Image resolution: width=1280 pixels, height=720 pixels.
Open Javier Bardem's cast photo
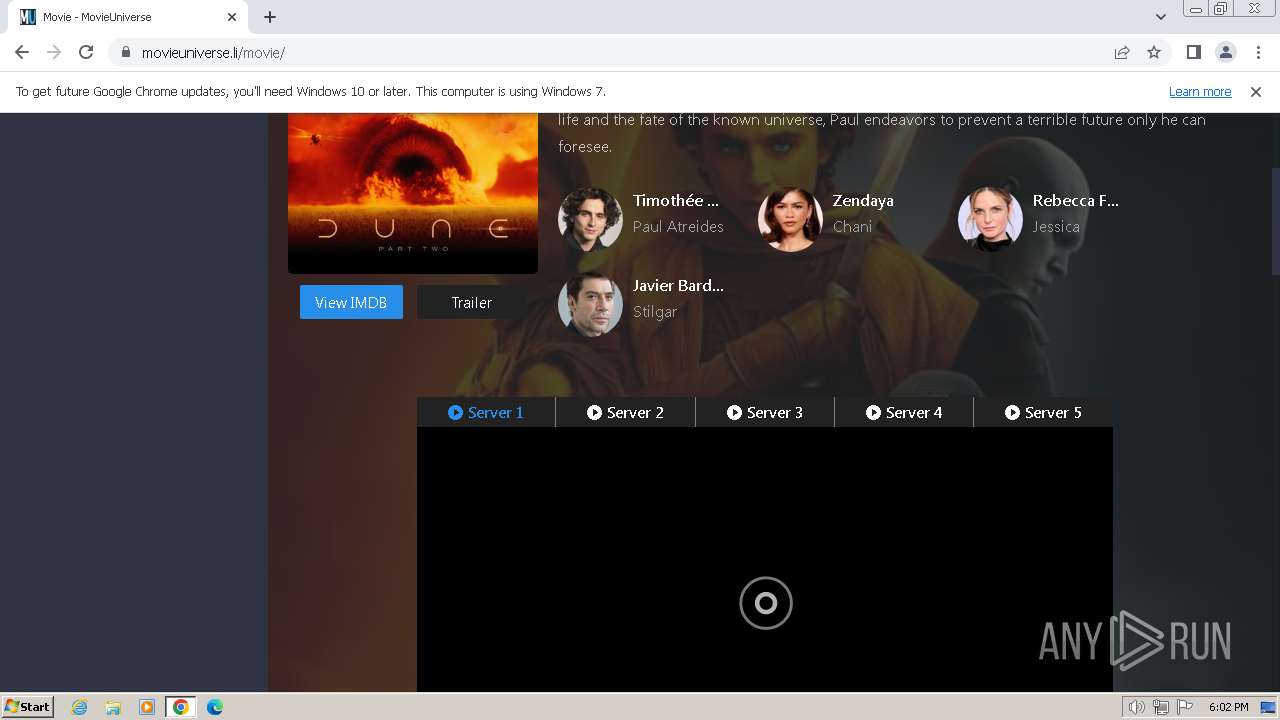(590, 304)
